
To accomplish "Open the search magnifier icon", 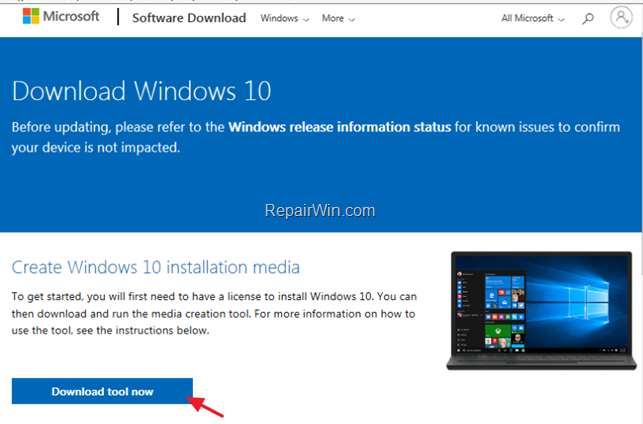I will (588, 18).
